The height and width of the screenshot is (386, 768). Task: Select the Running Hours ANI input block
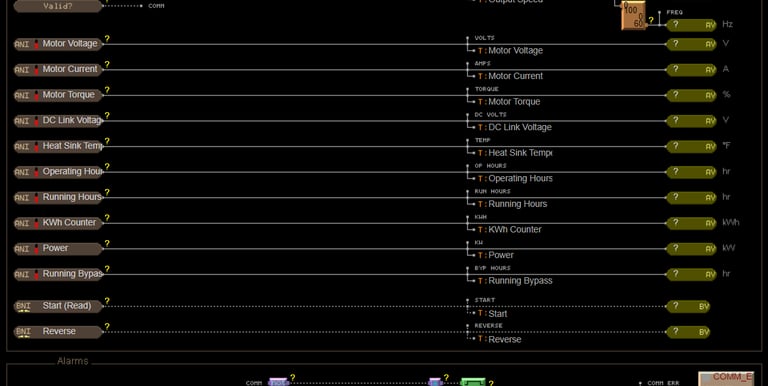point(58,197)
